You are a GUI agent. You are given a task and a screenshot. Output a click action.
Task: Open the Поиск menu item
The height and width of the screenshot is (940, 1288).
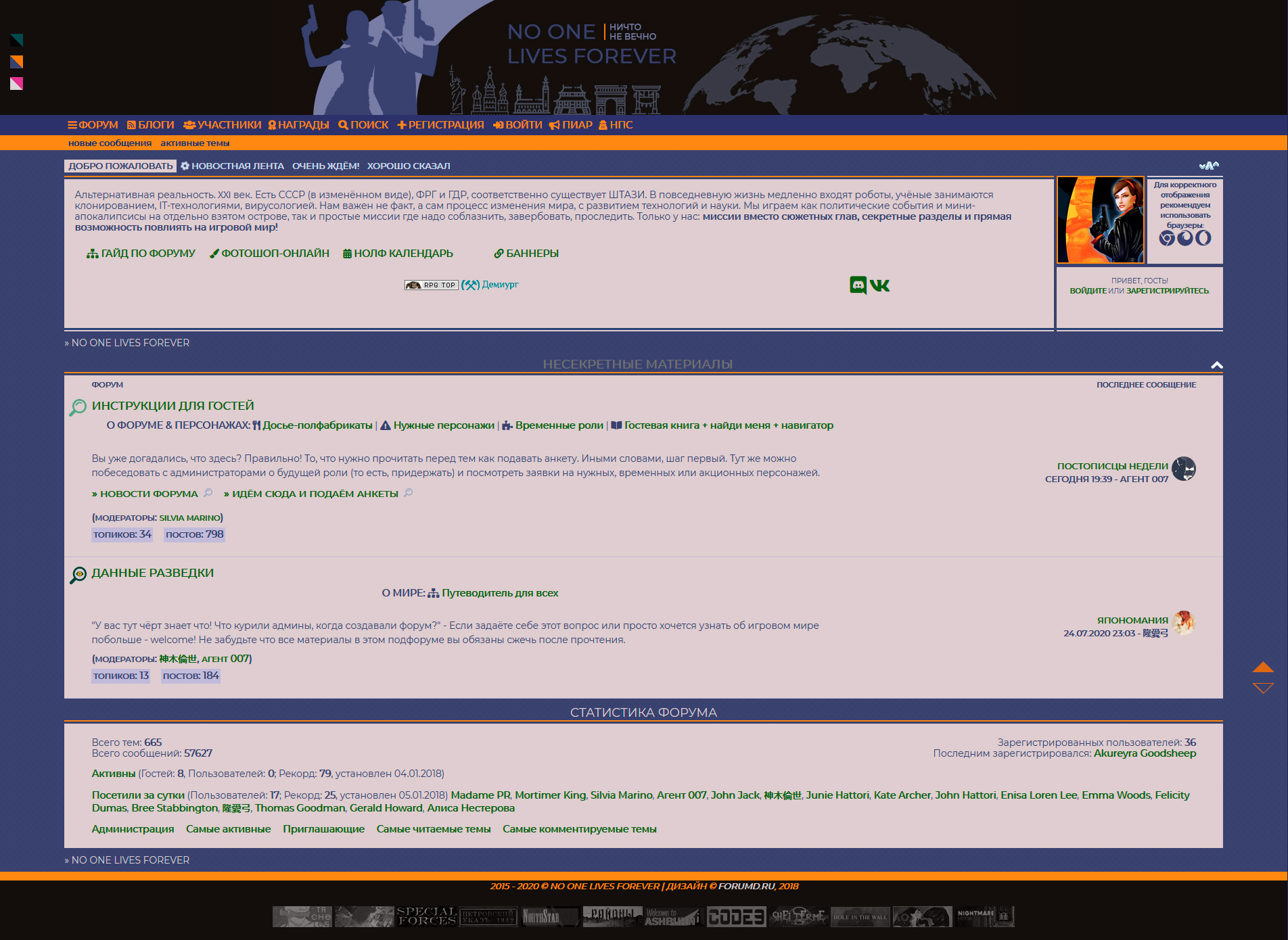(363, 125)
